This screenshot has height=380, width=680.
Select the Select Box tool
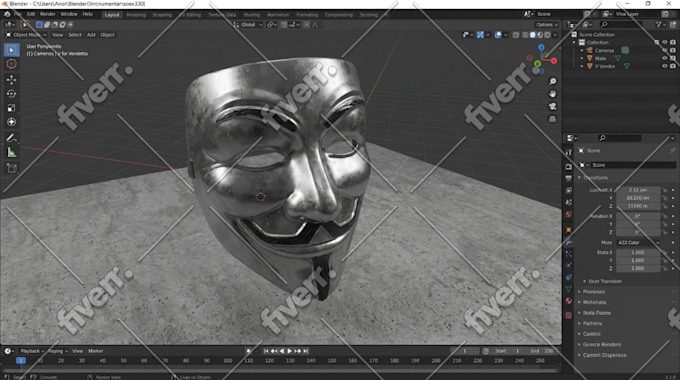pyautogui.click(x=12, y=50)
